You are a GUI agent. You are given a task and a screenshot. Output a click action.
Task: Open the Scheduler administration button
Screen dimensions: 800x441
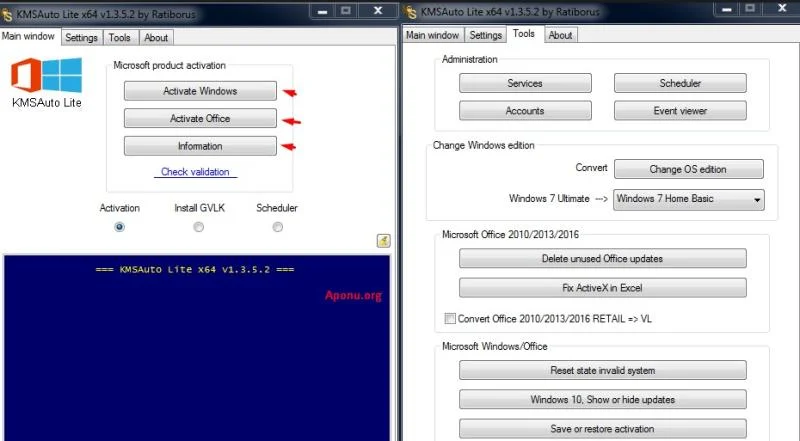(x=680, y=83)
